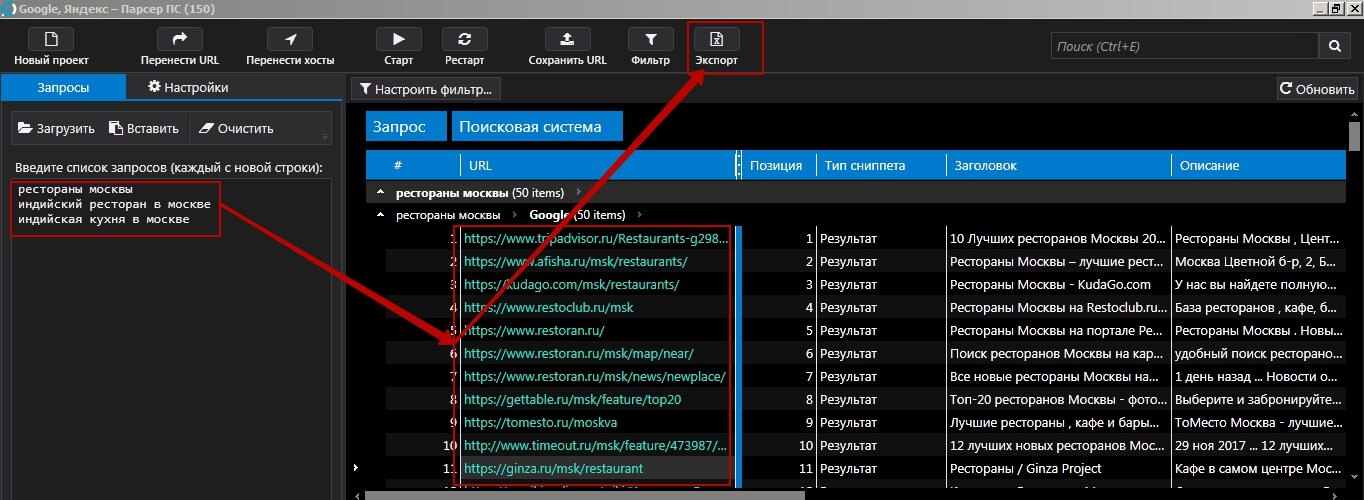Open the timeout.ru/msk/feature URL
The width and height of the screenshot is (1364, 500).
click(596, 446)
